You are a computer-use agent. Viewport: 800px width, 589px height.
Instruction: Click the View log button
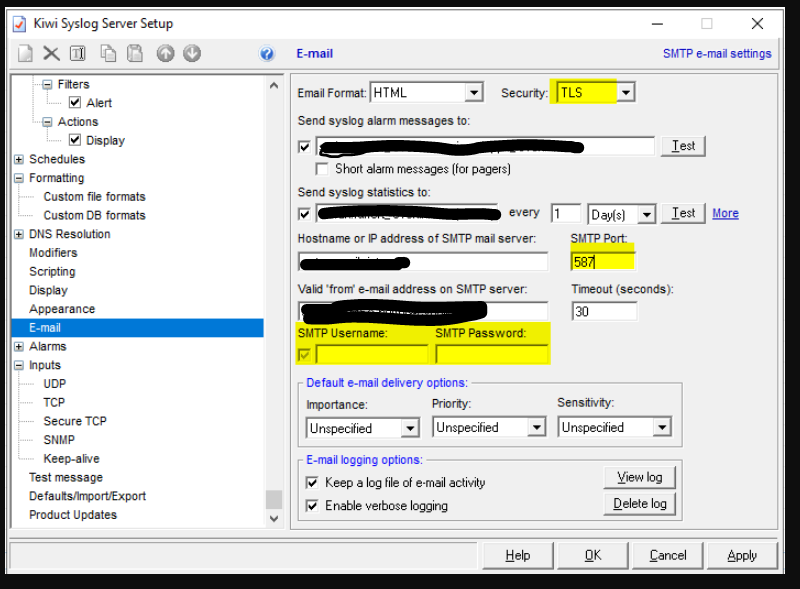click(639, 477)
